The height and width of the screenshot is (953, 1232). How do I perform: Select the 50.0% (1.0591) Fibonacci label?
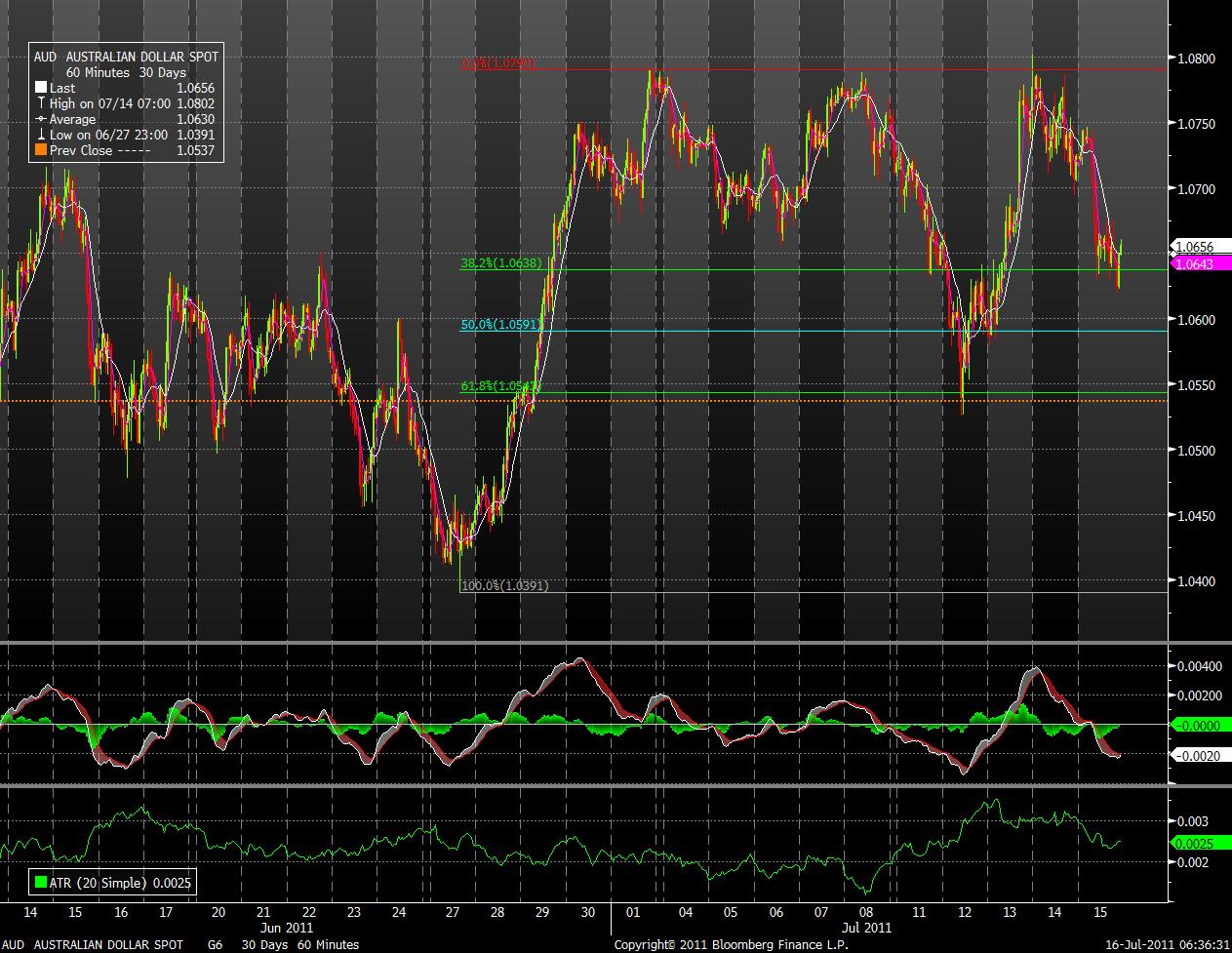click(499, 325)
